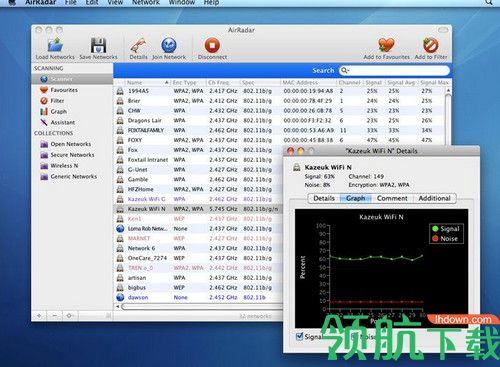The image size is (500, 367).
Task: Click the minus button at sidebar bottom
Action: (x=54, y=315)
